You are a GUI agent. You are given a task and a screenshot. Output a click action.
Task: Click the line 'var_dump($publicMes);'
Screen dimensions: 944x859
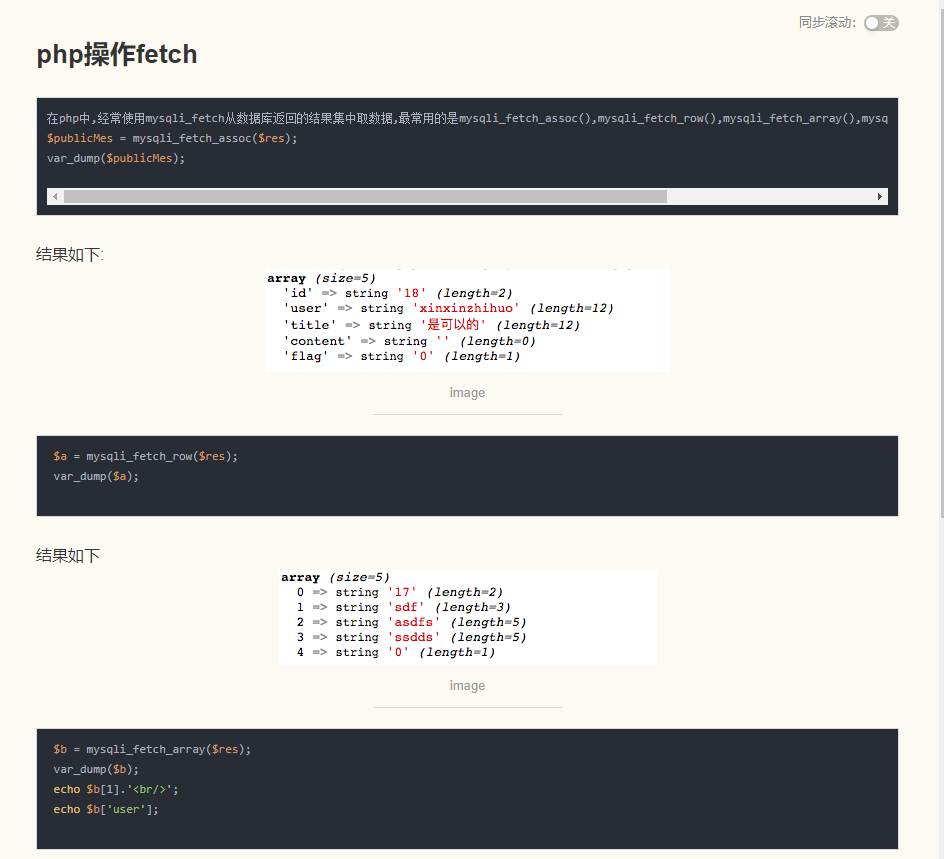tap(116, 158)
